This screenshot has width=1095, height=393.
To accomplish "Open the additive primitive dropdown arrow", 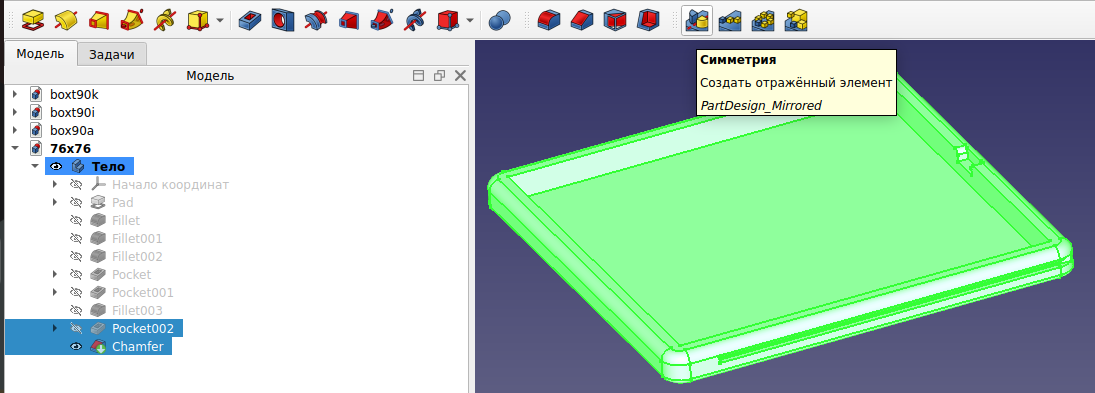I will tap(220, 20).
